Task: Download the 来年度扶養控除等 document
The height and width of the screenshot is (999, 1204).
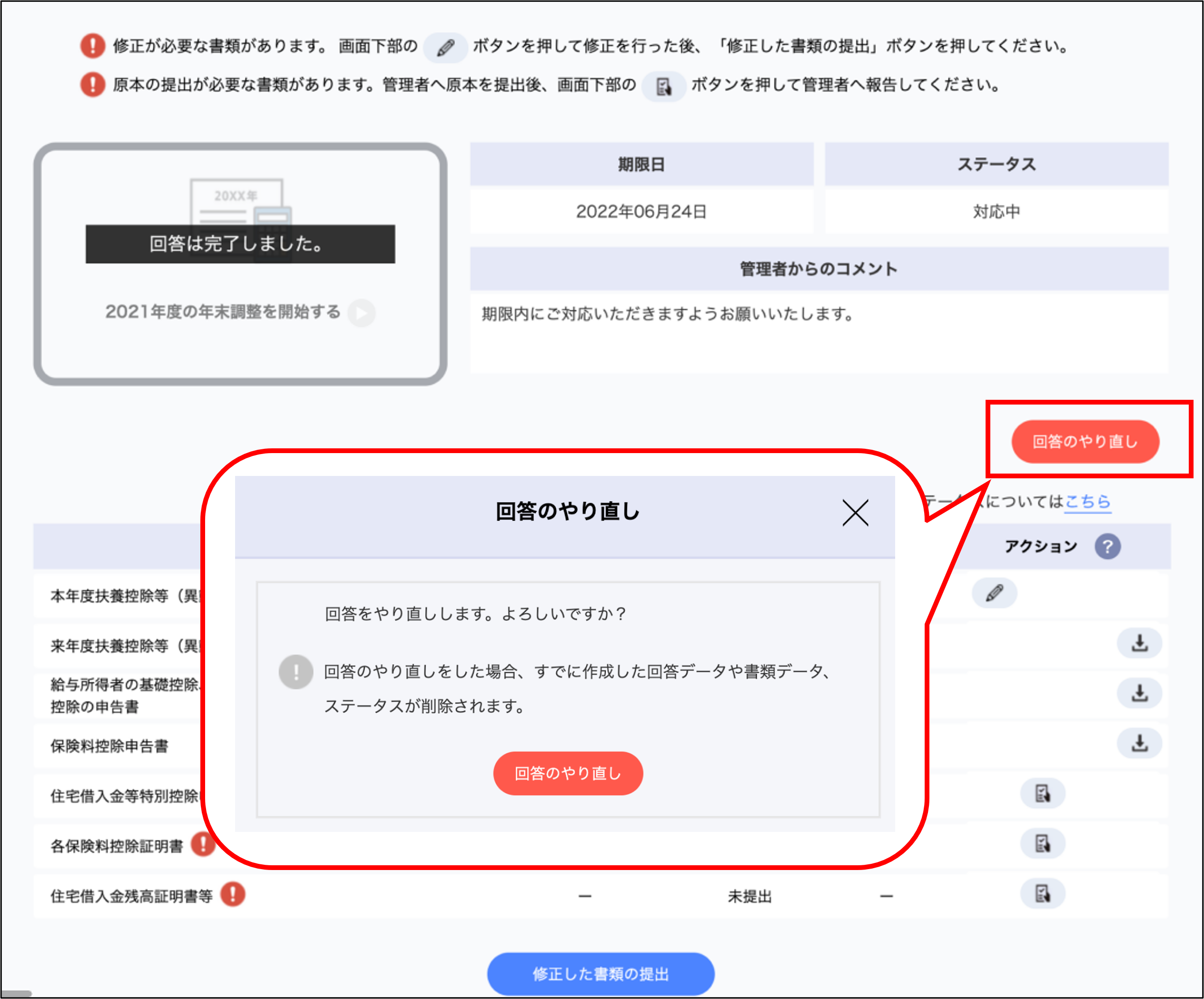Action: (x=1139, y=643)
